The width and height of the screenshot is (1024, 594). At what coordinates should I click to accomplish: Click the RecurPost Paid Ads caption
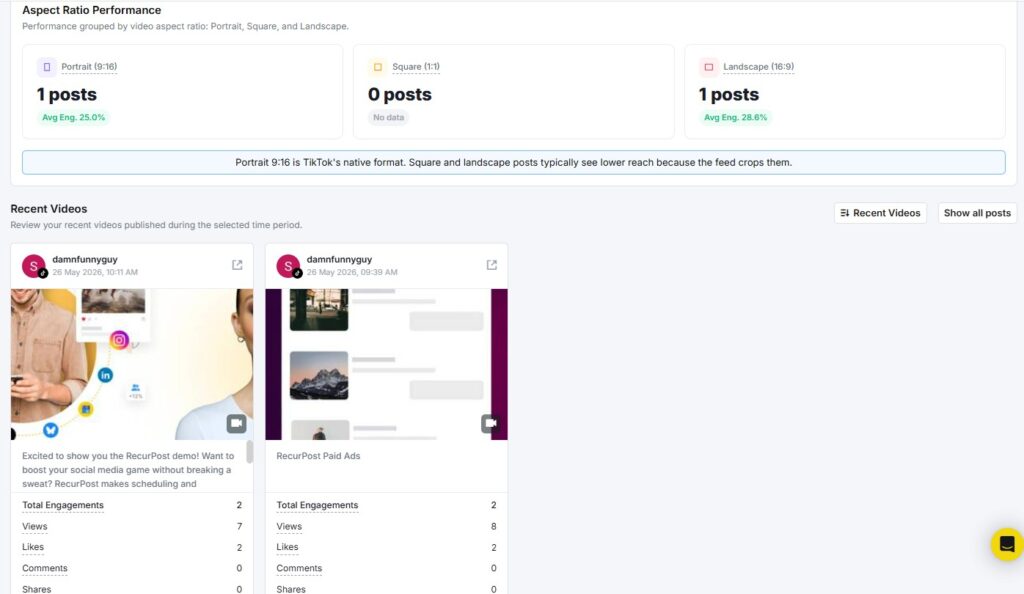(318, 456)
